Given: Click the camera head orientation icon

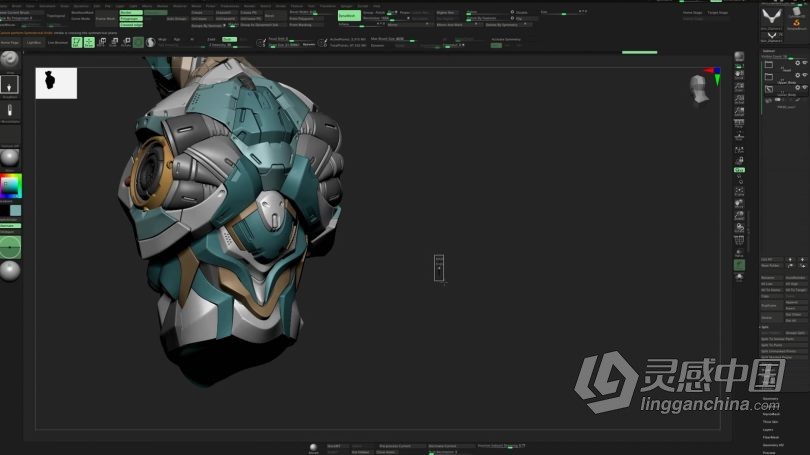Looking at the screenshot, I should pos(699,89).
